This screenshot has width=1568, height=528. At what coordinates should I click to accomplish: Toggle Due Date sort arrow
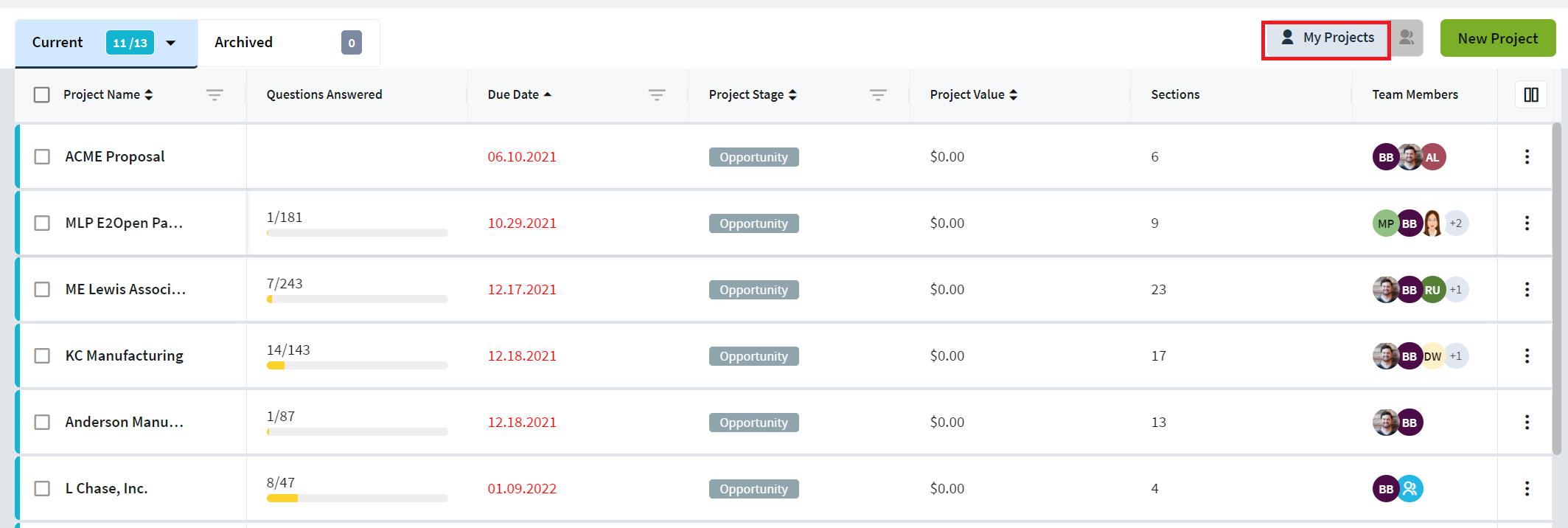[x=547, y=94]
